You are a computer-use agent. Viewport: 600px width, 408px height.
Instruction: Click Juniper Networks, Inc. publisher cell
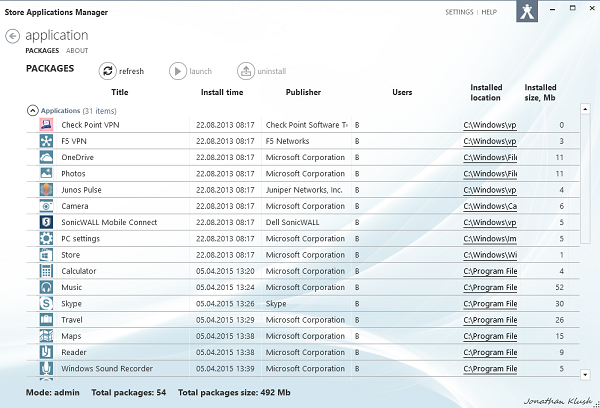304,190
